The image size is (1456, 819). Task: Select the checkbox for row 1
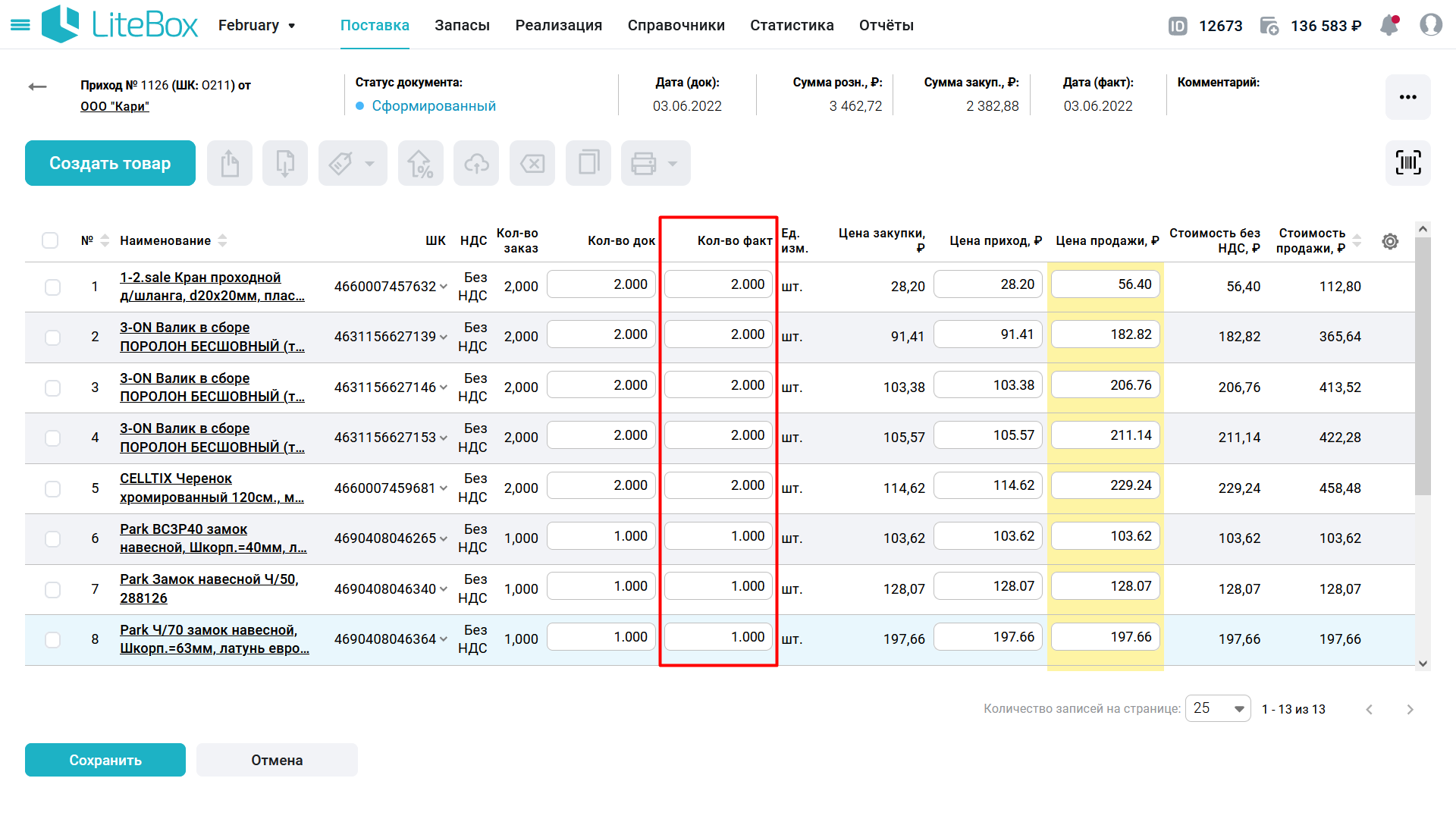point(52,287)
